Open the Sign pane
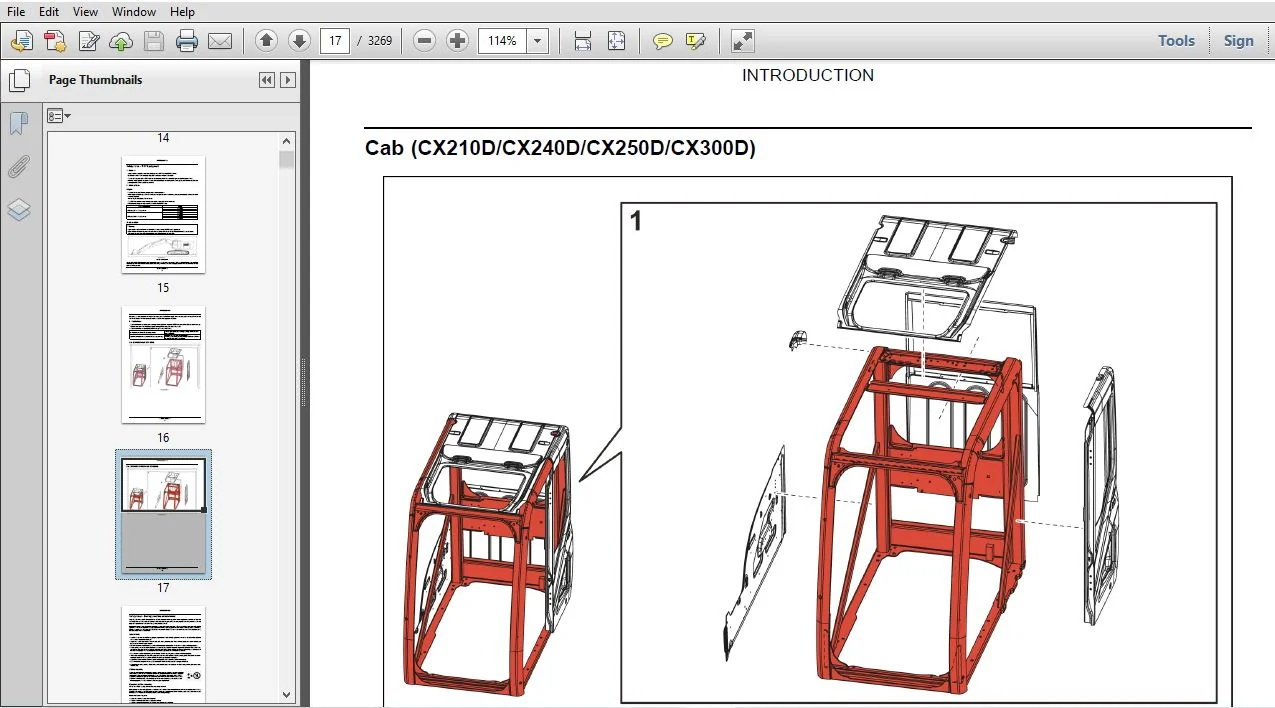 pos(1238,41)
